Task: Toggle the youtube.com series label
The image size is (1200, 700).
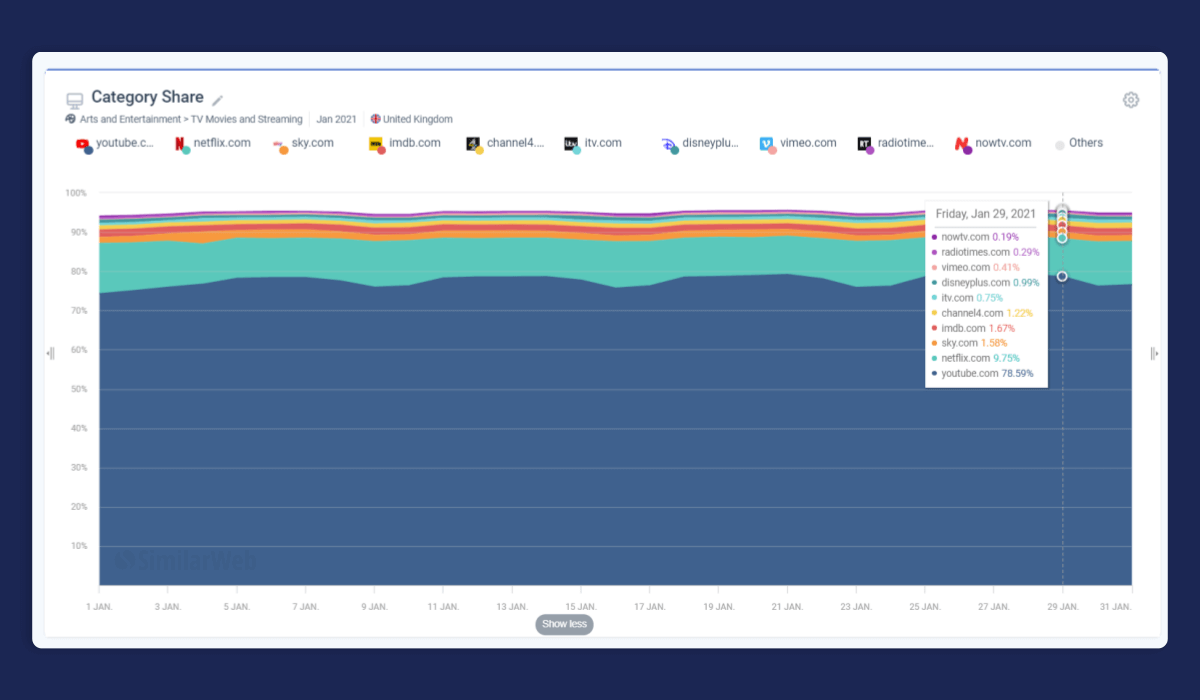Action: pos(125,143)
